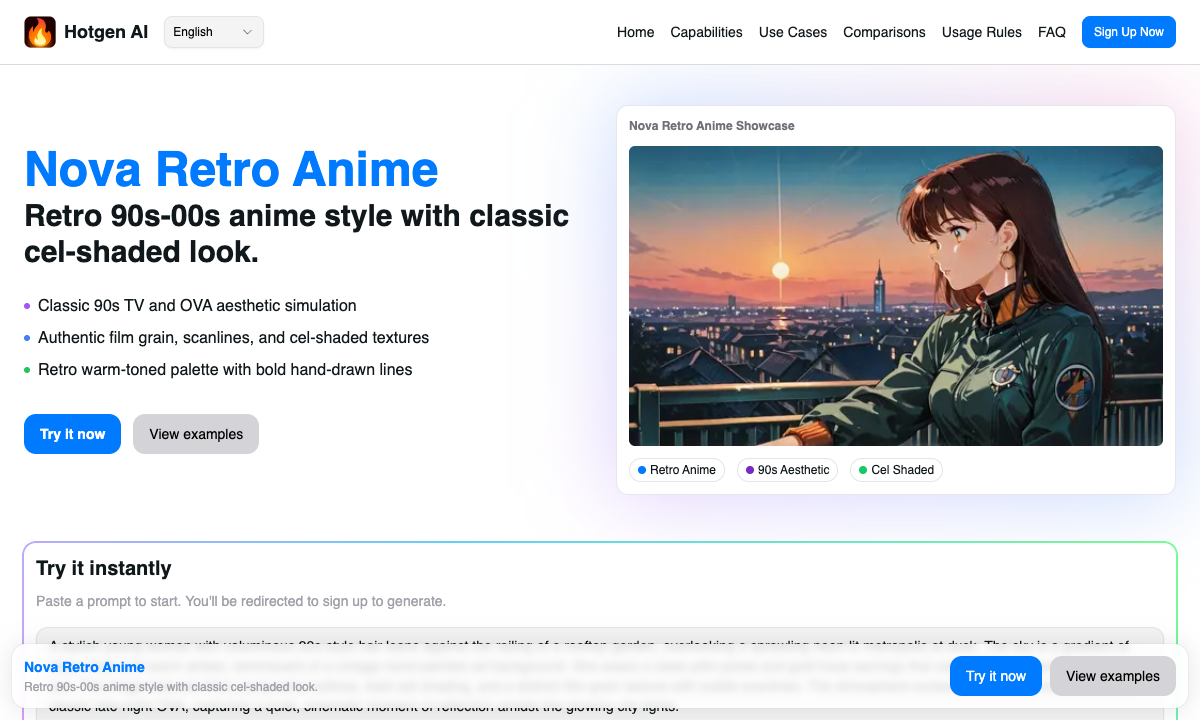Select the Retro Anime tag pill
This screenshot has width=1200, height=720.
point(677,469)
